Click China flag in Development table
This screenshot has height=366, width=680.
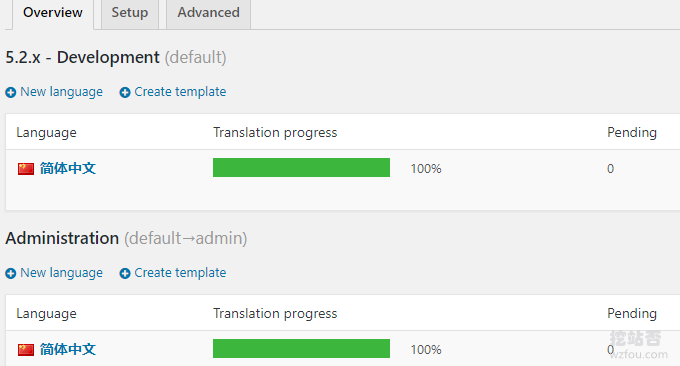[26, 169]
